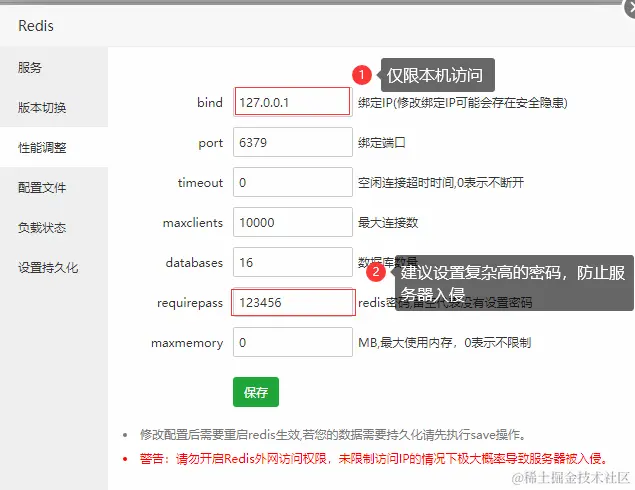Click the 最大连接数 description text
The height and width of the screenshot is (490, 635).
(388, 223)
